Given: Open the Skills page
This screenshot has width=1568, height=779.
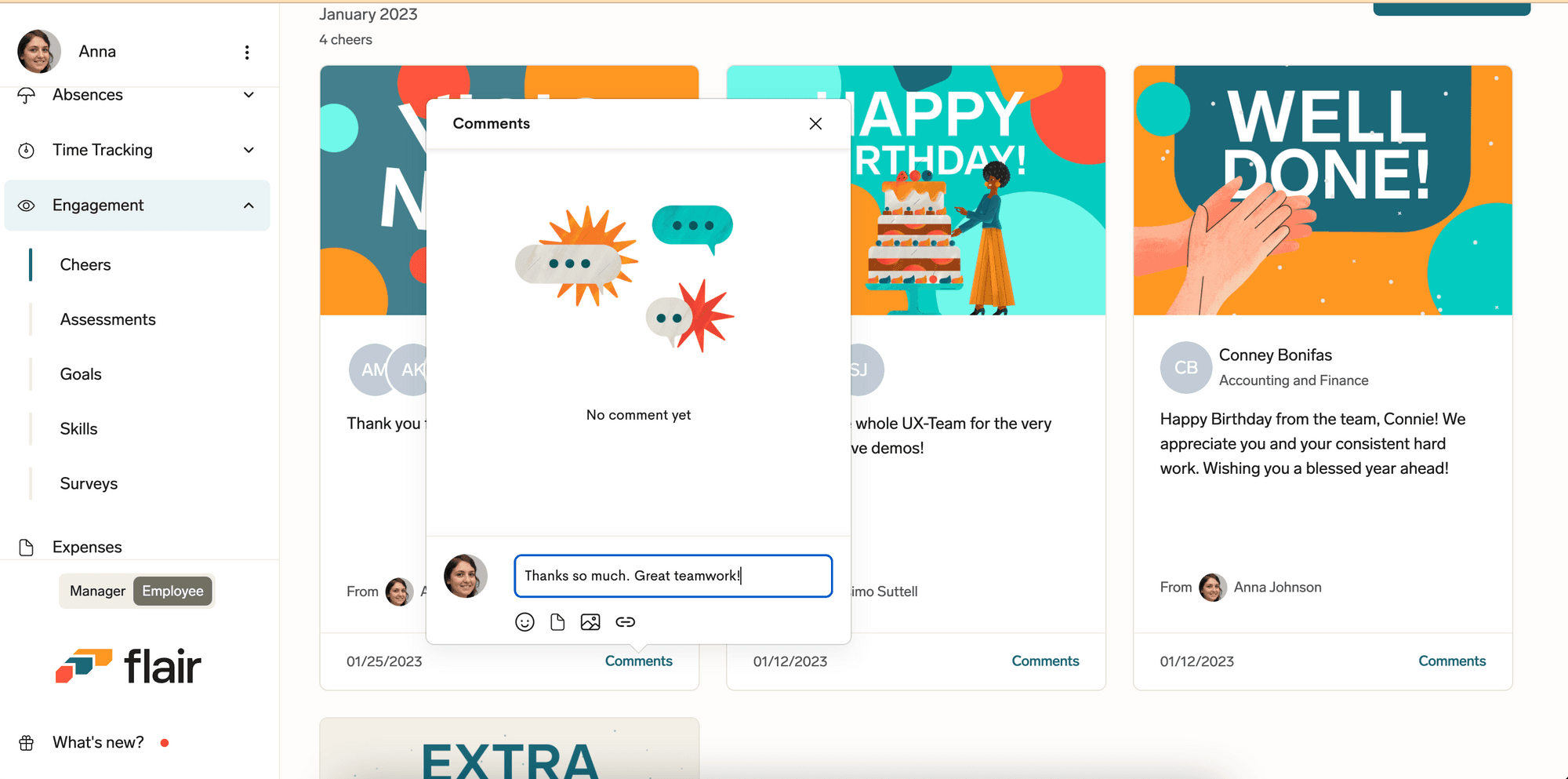Looking at the screenshot, I should pos(79,429).
